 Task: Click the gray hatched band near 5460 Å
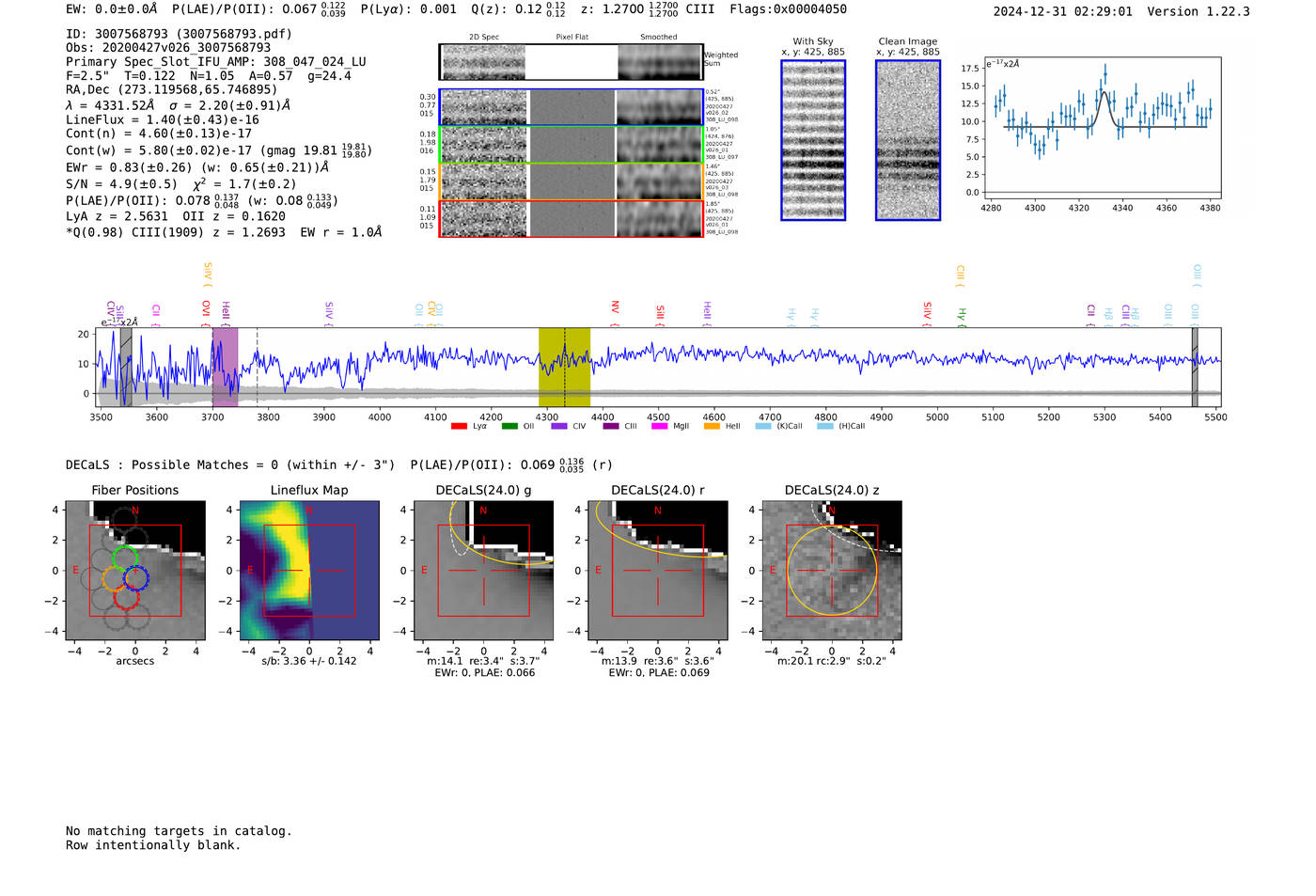[x=1195, y=368]
